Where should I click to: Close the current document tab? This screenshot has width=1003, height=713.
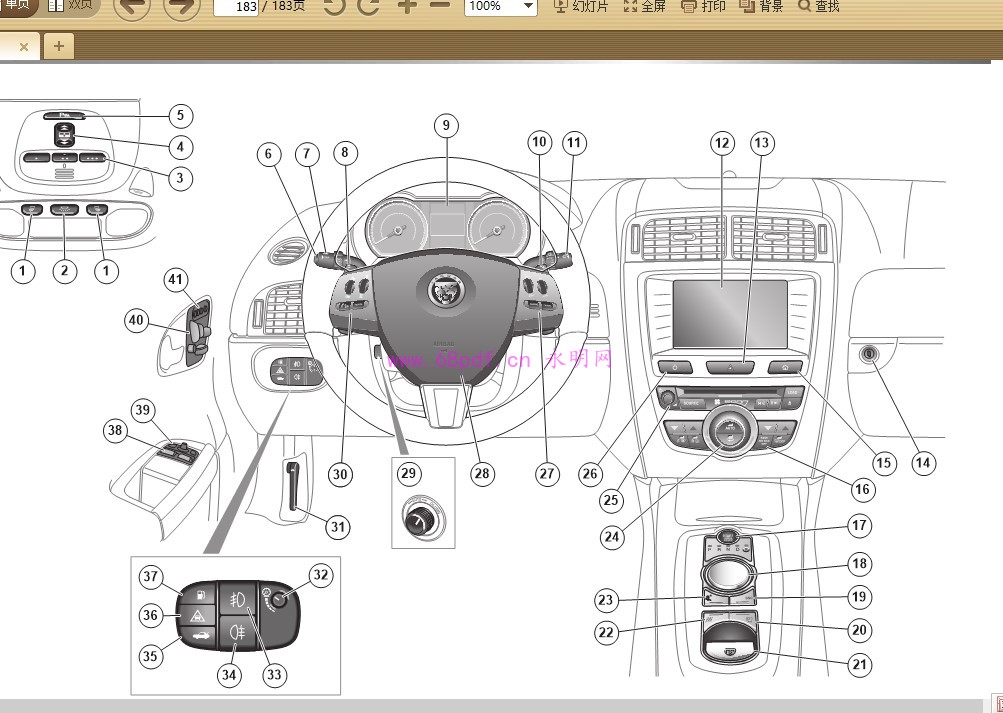tap(24, 46)
